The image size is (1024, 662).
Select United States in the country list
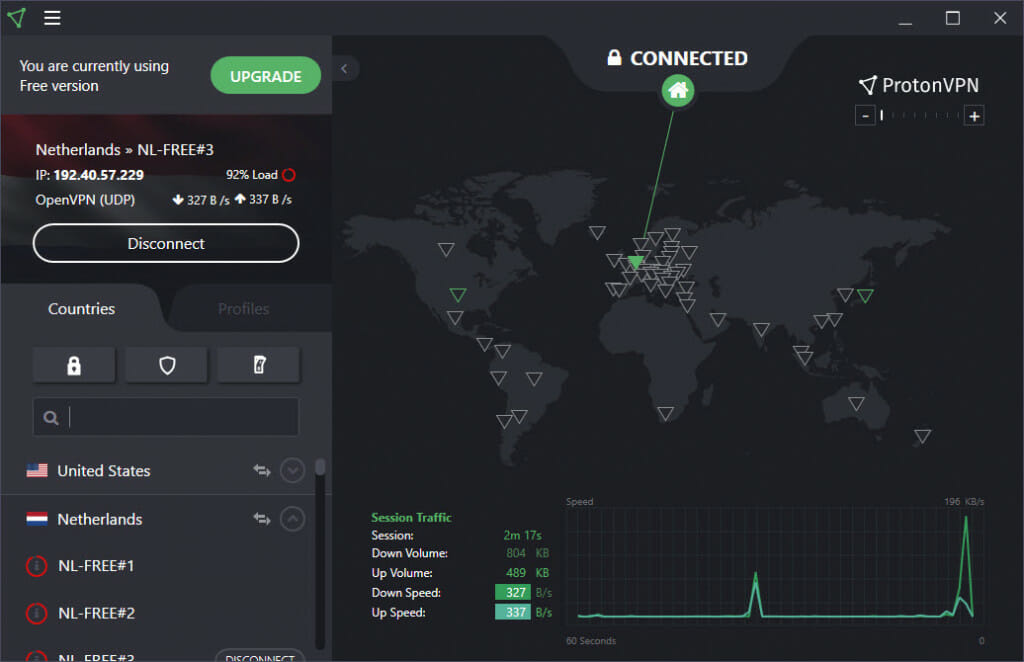(104, 471)
